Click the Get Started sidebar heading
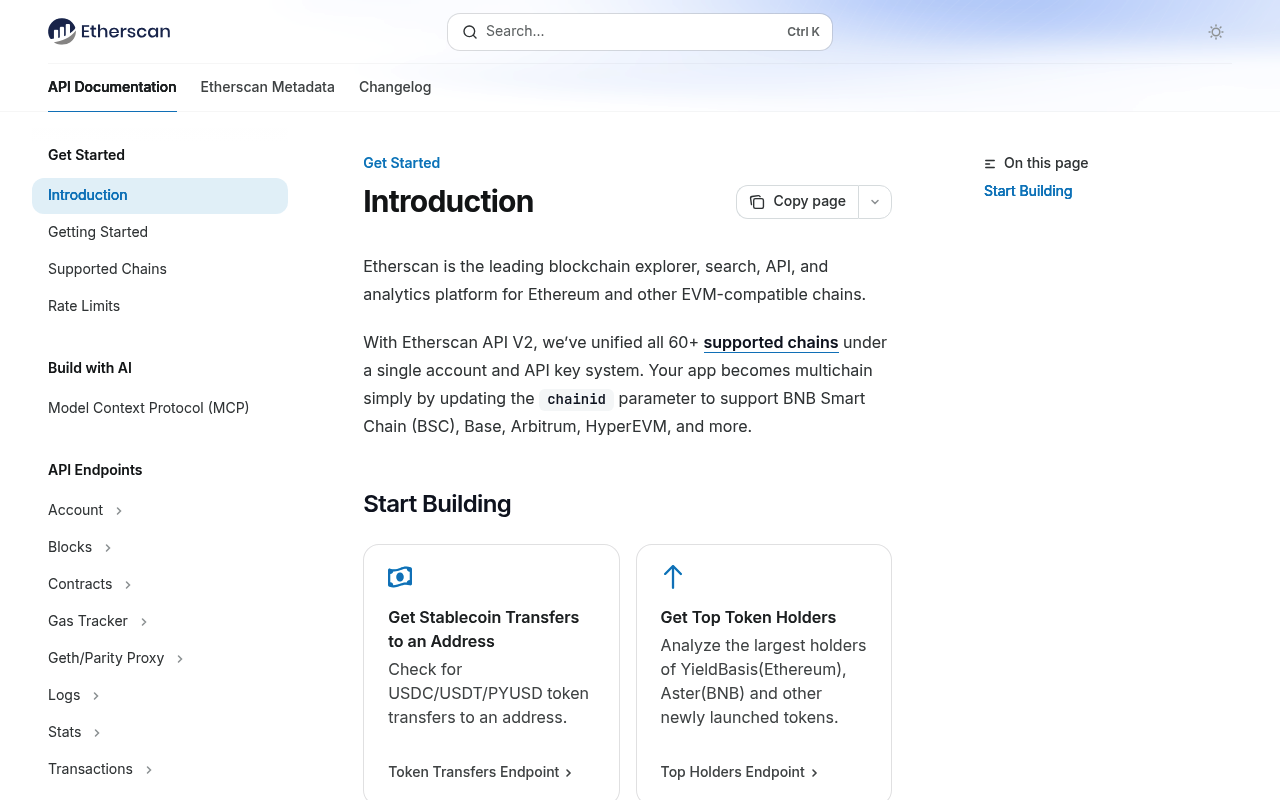1280x800 pixels. pyautogui.click(x=86, y=155)
